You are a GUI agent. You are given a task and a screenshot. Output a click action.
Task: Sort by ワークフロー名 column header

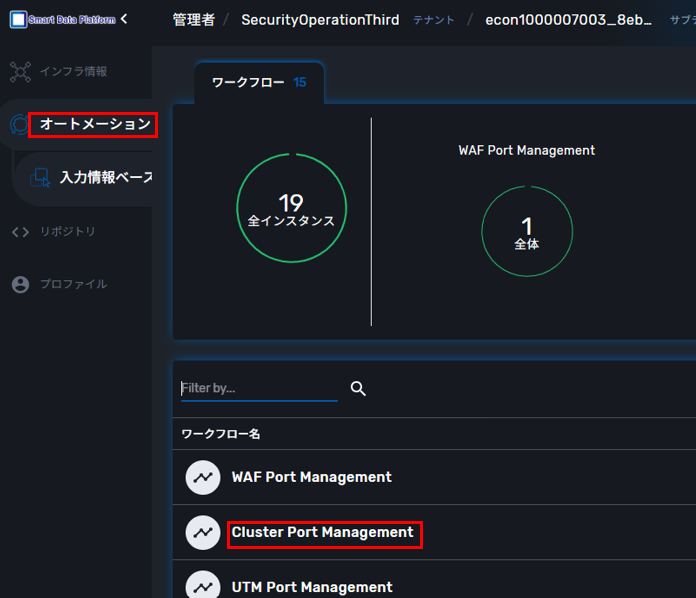(221, 434)
